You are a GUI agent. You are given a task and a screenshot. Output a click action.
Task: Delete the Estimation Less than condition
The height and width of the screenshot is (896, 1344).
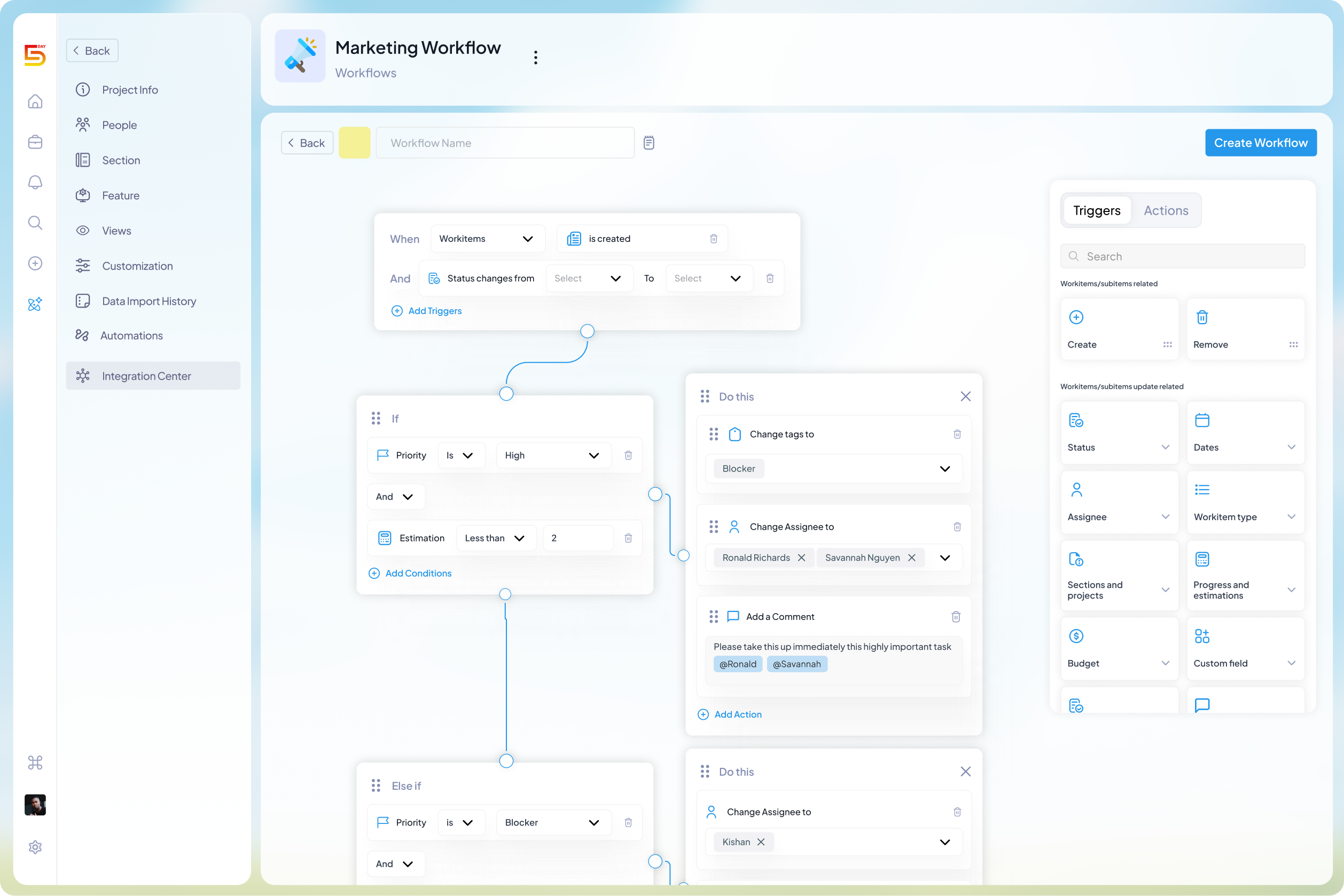coord(628,538)
